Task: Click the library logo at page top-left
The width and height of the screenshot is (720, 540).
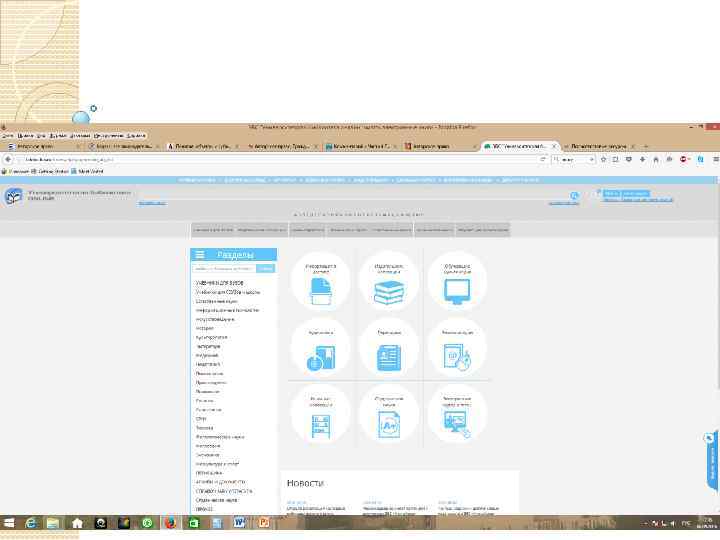Action: point(13,197)
